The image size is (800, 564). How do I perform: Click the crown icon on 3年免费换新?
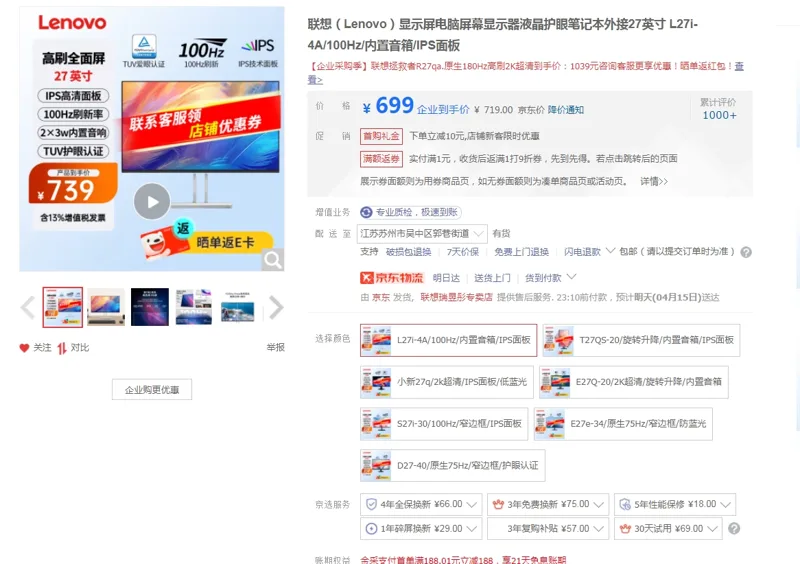click(x=498, y=504)
